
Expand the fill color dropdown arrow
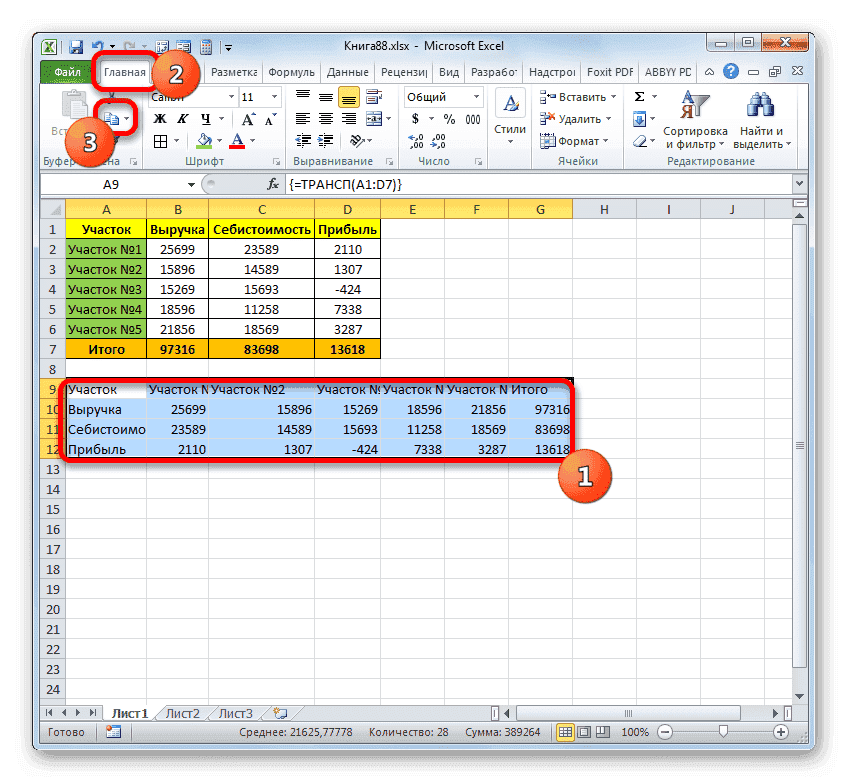pyautogui.click(x=219, y=140)
